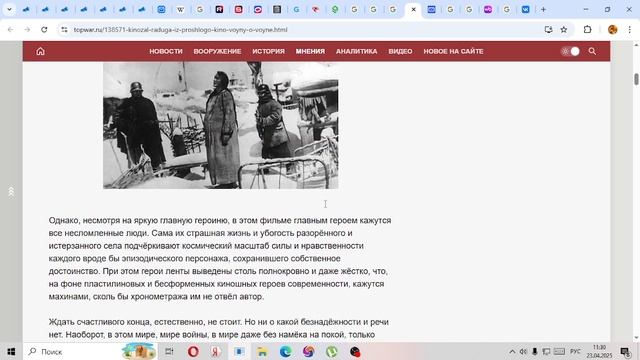Image resolution: width=640 pixels, height=360 pixels.
Task: Click the page vertical scrollbar thumb
Action: tap(636, 79)
